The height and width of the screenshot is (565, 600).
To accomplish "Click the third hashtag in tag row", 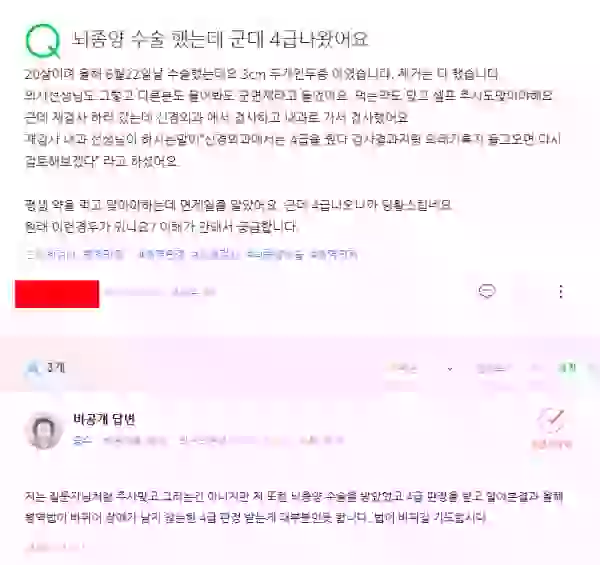I will pyautogui.click(x=161, y=255).
